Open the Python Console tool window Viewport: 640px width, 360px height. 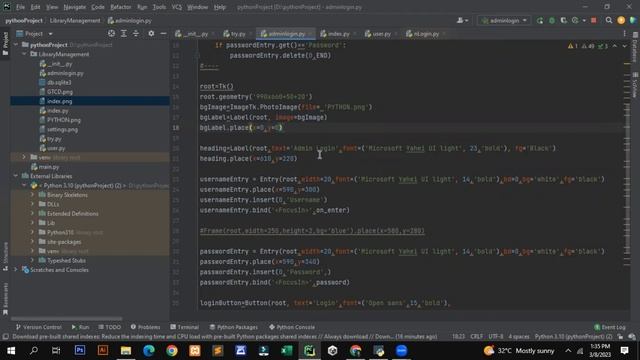pyautogui.click(x=292, y=327)
